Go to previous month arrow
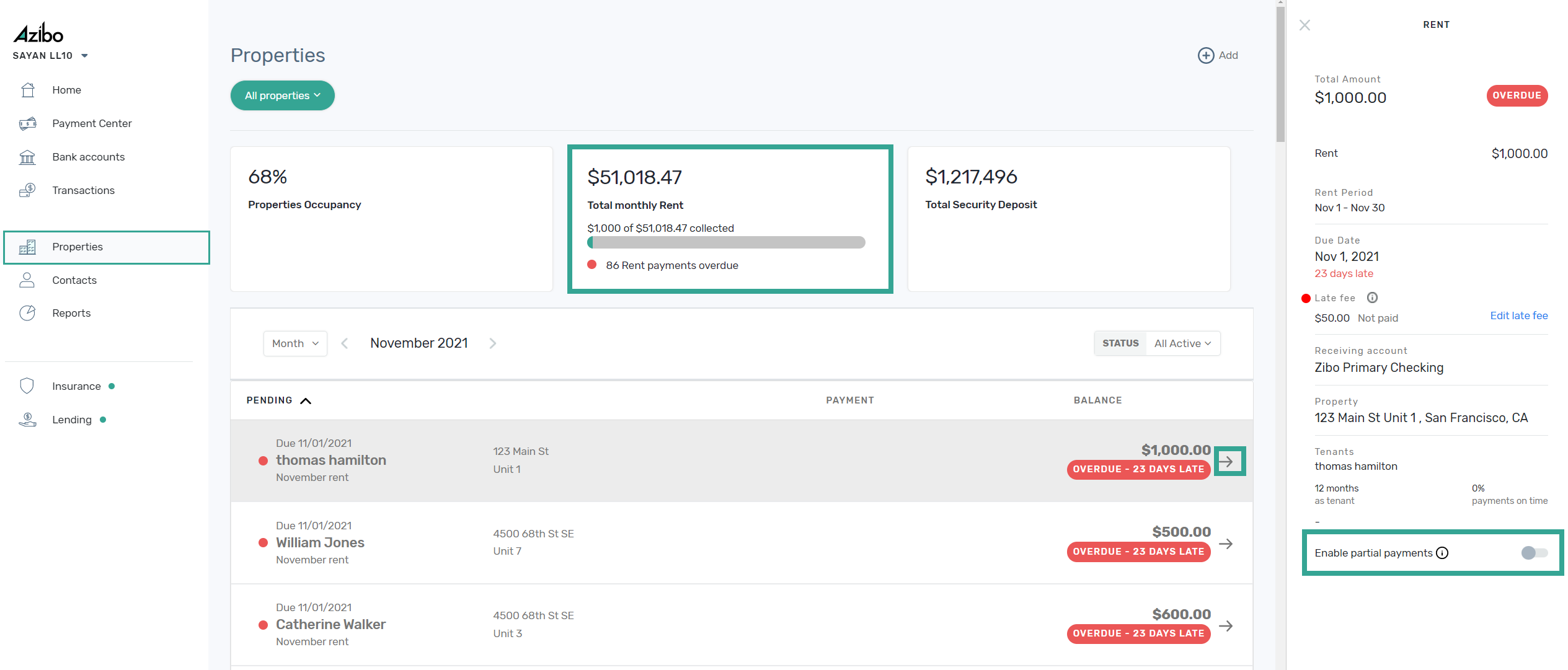This screenshot has height=670, width=1568. [345, 343]
